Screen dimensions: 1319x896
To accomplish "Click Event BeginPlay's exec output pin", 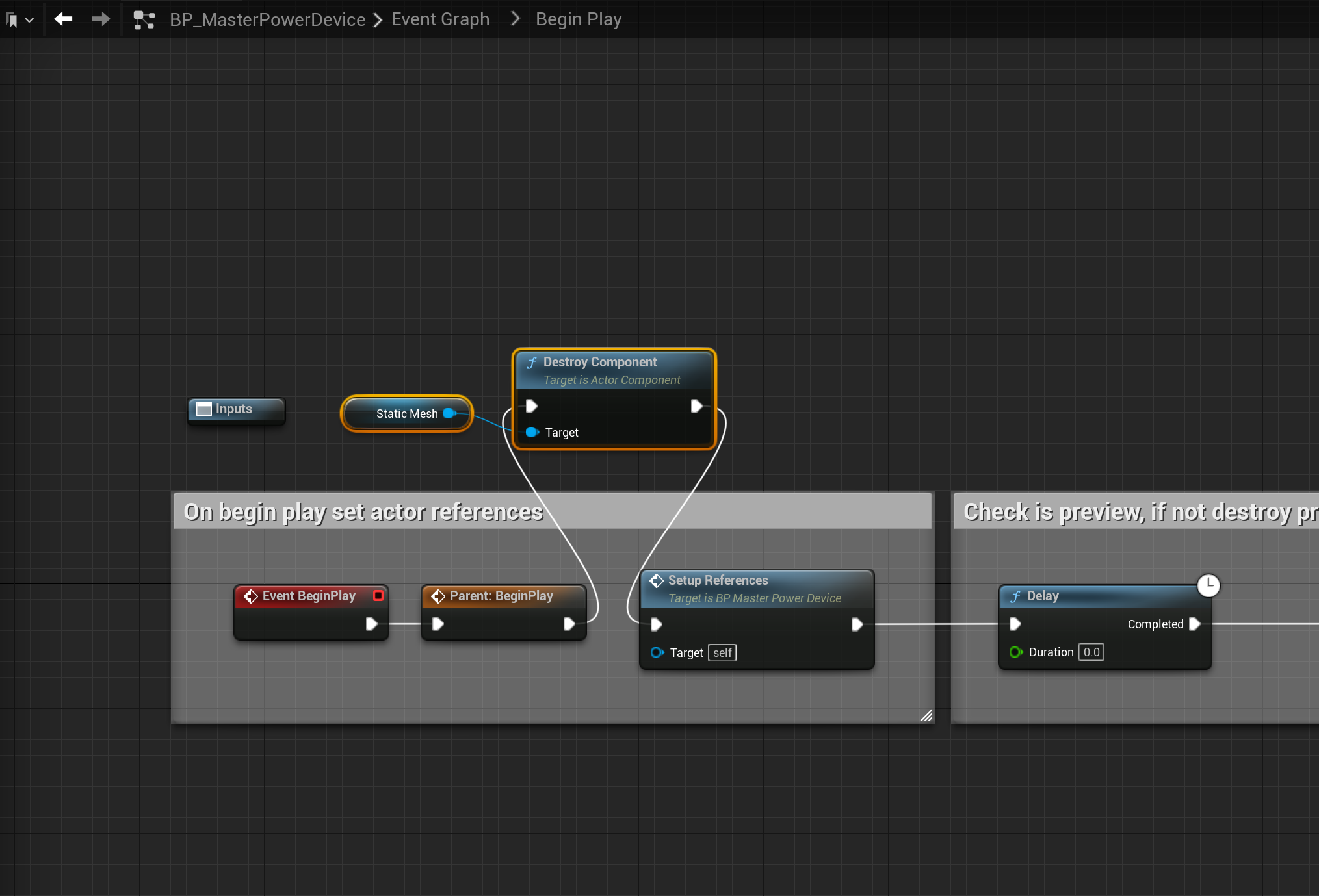I will (x=371, y=624).
